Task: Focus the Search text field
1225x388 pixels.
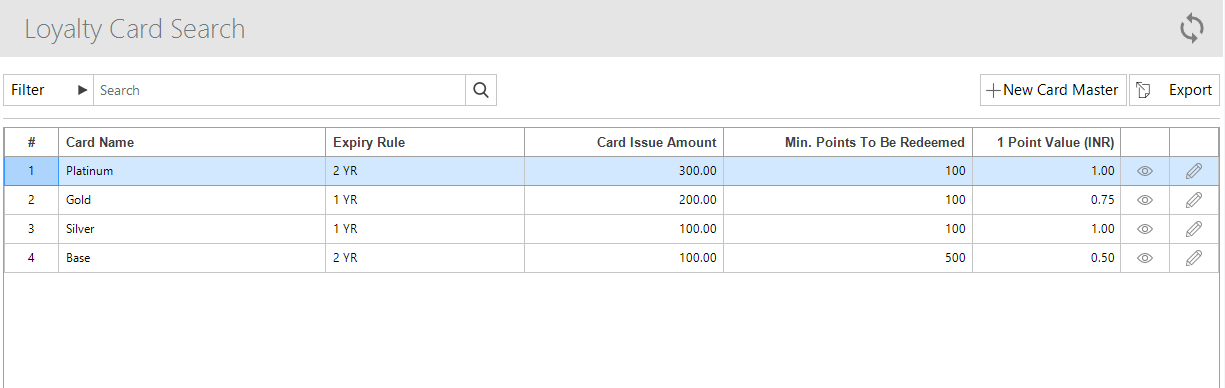Action: [280, 90]
